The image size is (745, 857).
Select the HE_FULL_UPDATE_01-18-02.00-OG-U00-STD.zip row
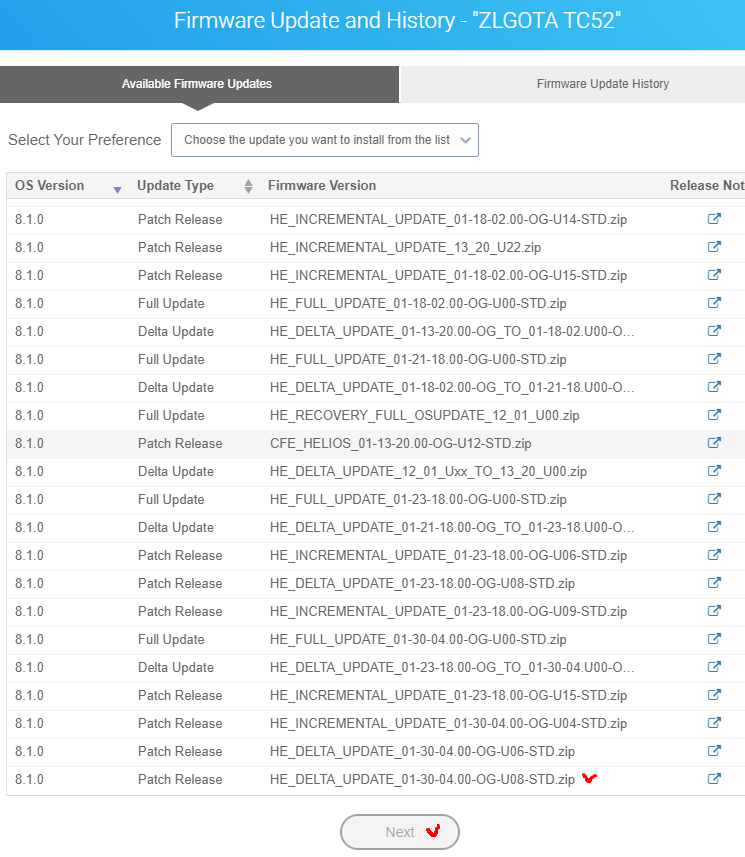[418, 303]
